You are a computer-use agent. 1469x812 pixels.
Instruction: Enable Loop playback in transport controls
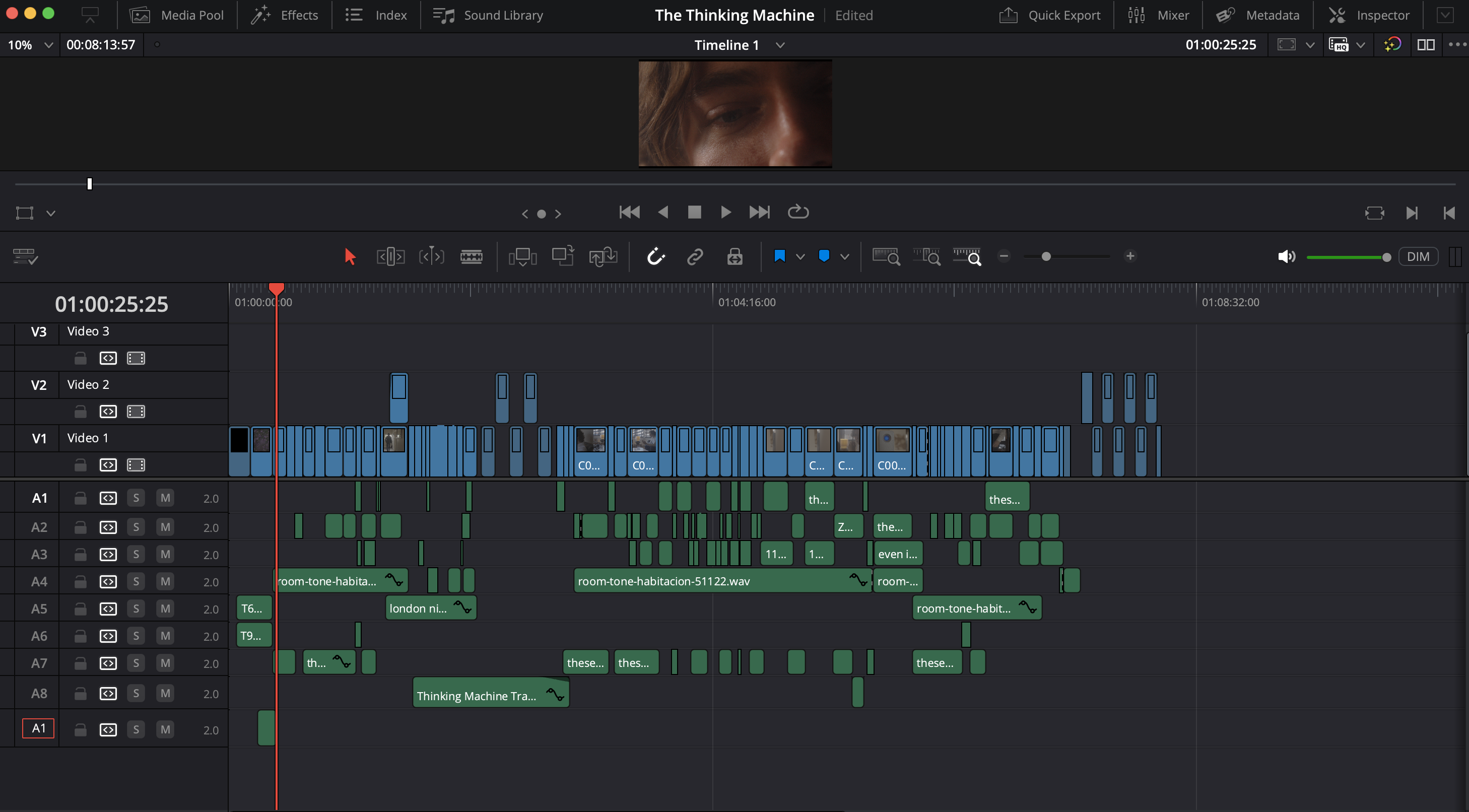(x=798, y=212)
